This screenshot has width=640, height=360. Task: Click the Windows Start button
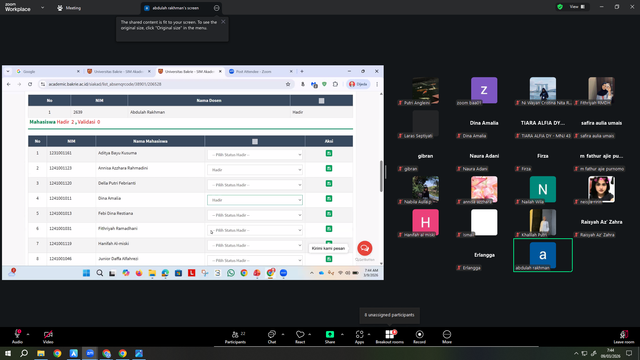(8, 353)
